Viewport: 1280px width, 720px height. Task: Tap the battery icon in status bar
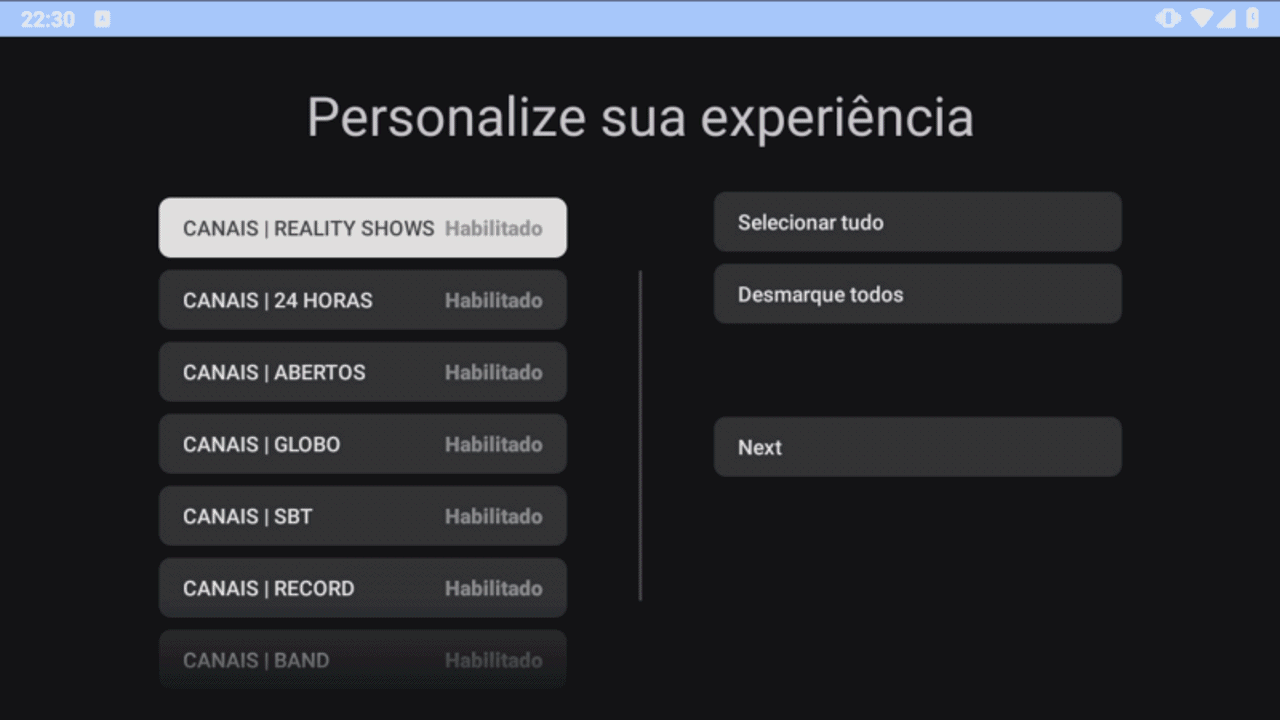pos(1252,19)
